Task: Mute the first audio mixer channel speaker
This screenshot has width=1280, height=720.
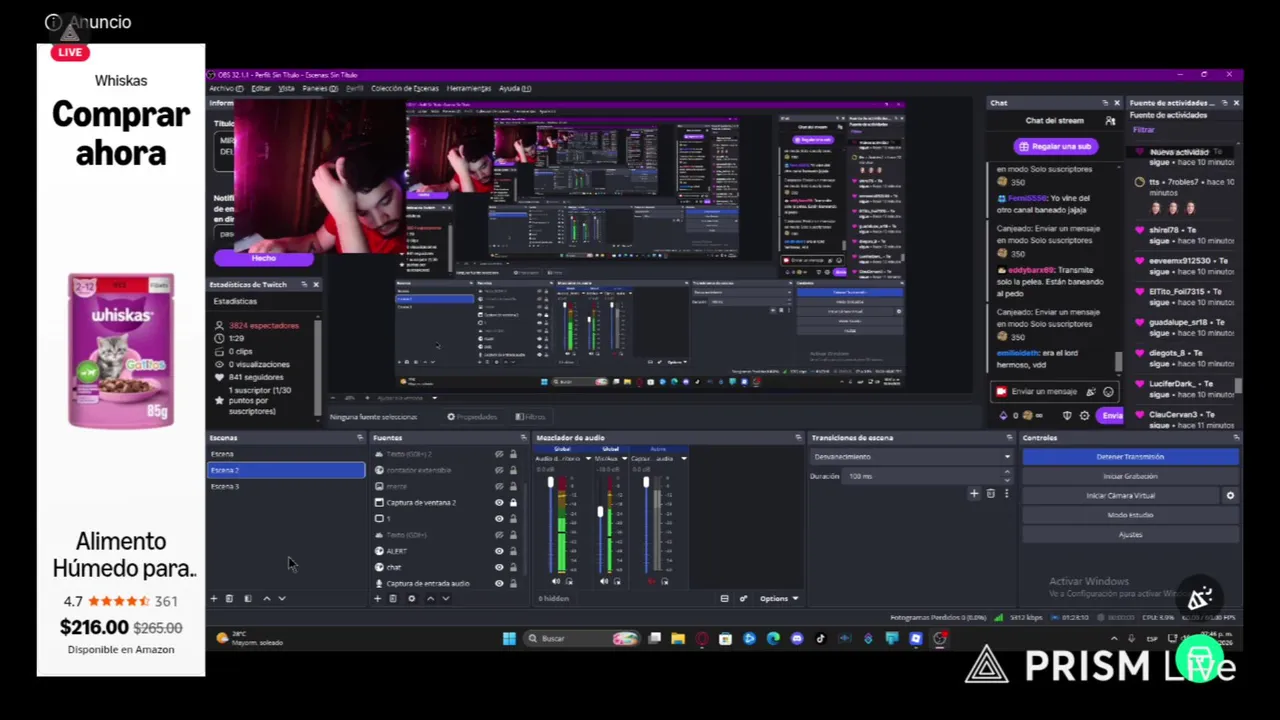Action: click(x=556, y=581)
